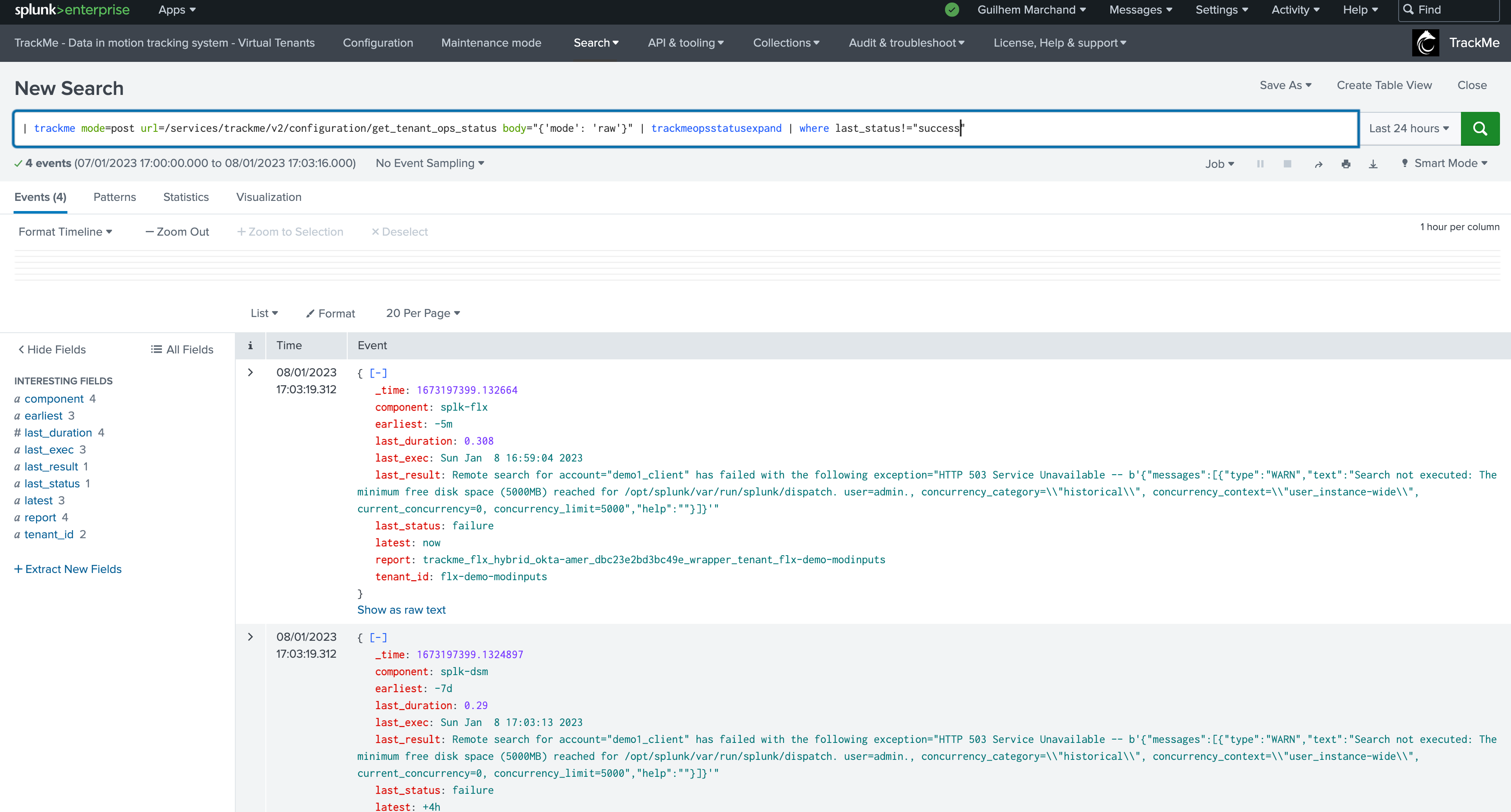Open the Settings dropdown
Screen dimensions: 1511x812
(x=1222, y=10)
